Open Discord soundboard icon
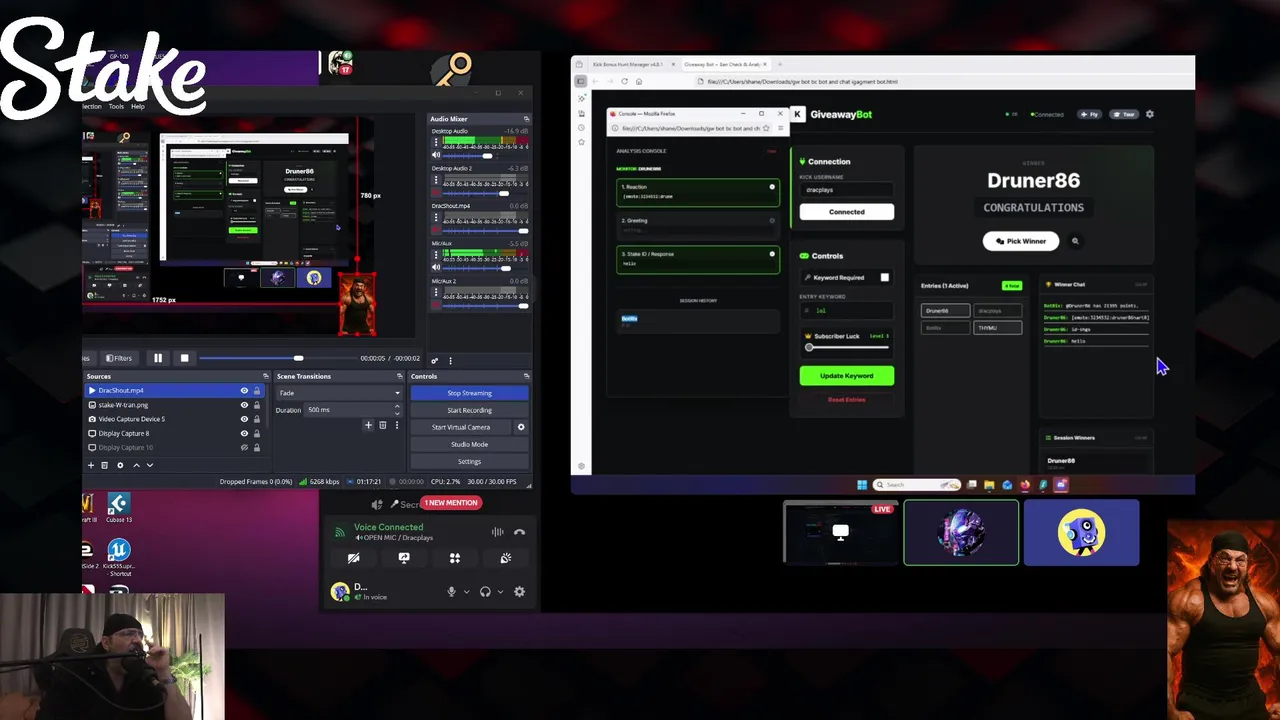 coord(506,558)
